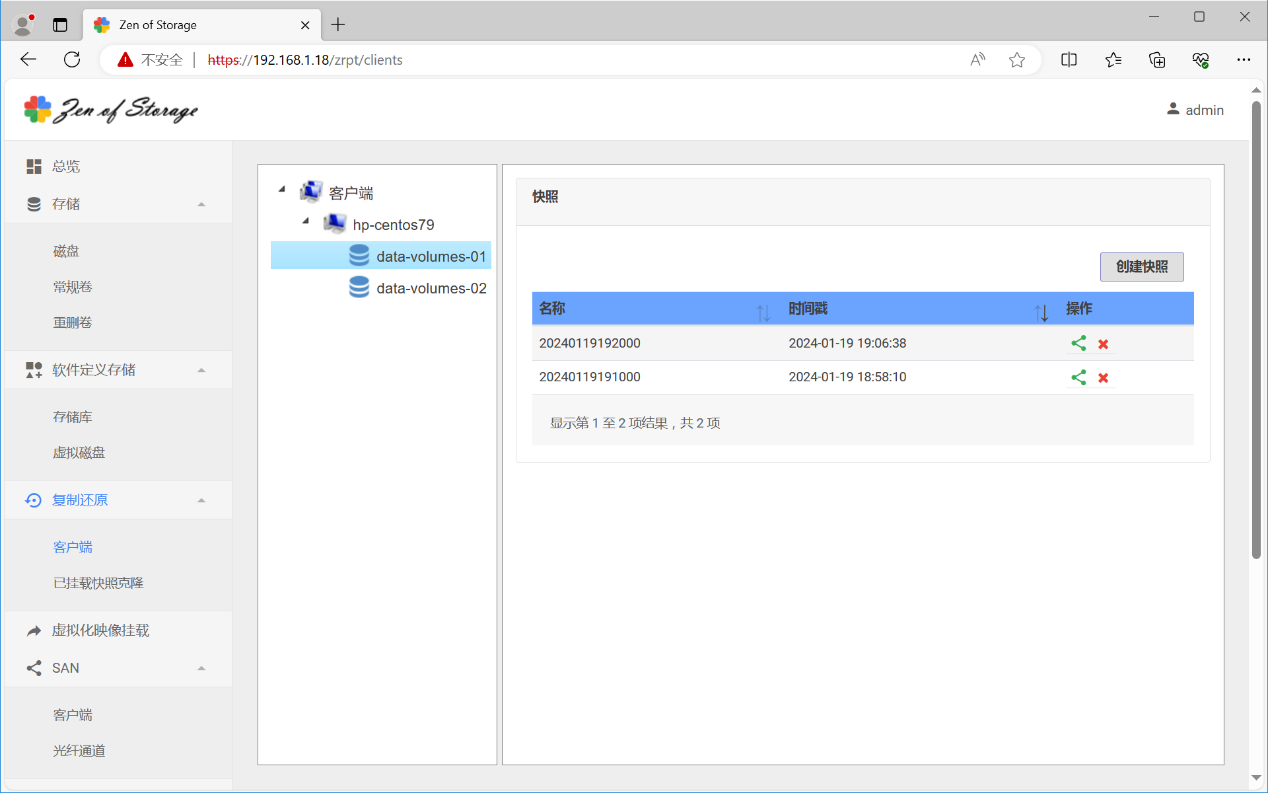Select data-volumes-02 volume in tree
This screenshot has height=793, width=1268.
[430, 288]
